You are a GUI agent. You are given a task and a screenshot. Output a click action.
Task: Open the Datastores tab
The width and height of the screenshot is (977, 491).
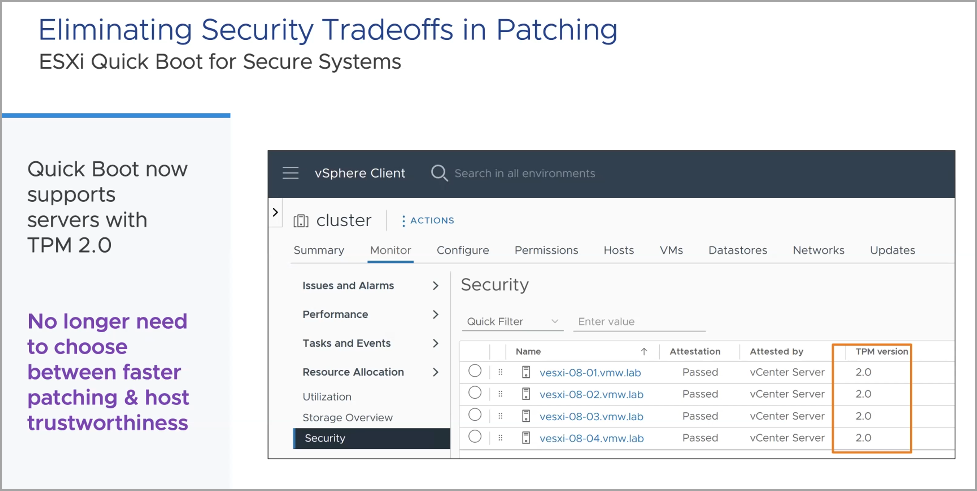[x=738, y=250]
